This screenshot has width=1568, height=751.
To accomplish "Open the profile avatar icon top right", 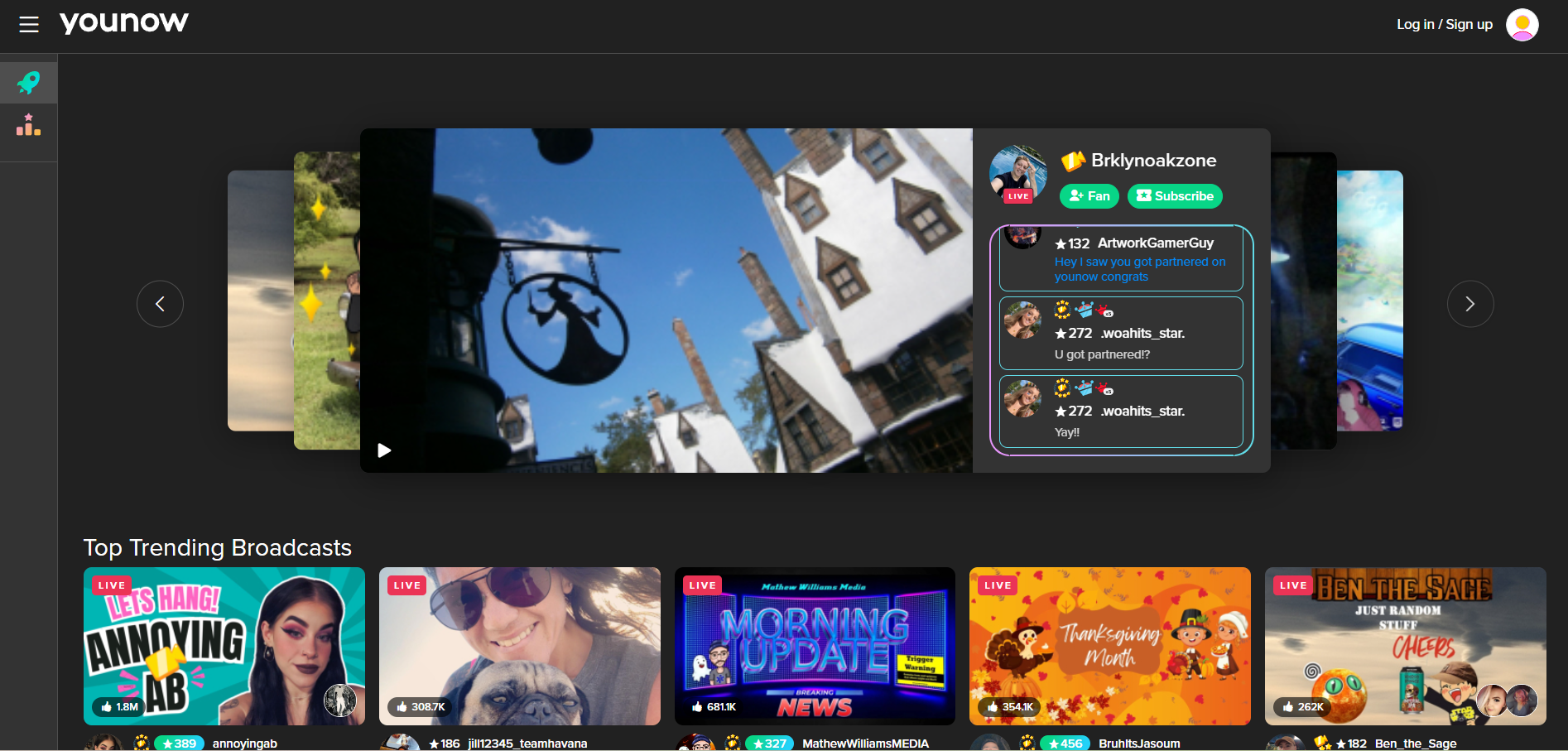I will [1522, 24].
